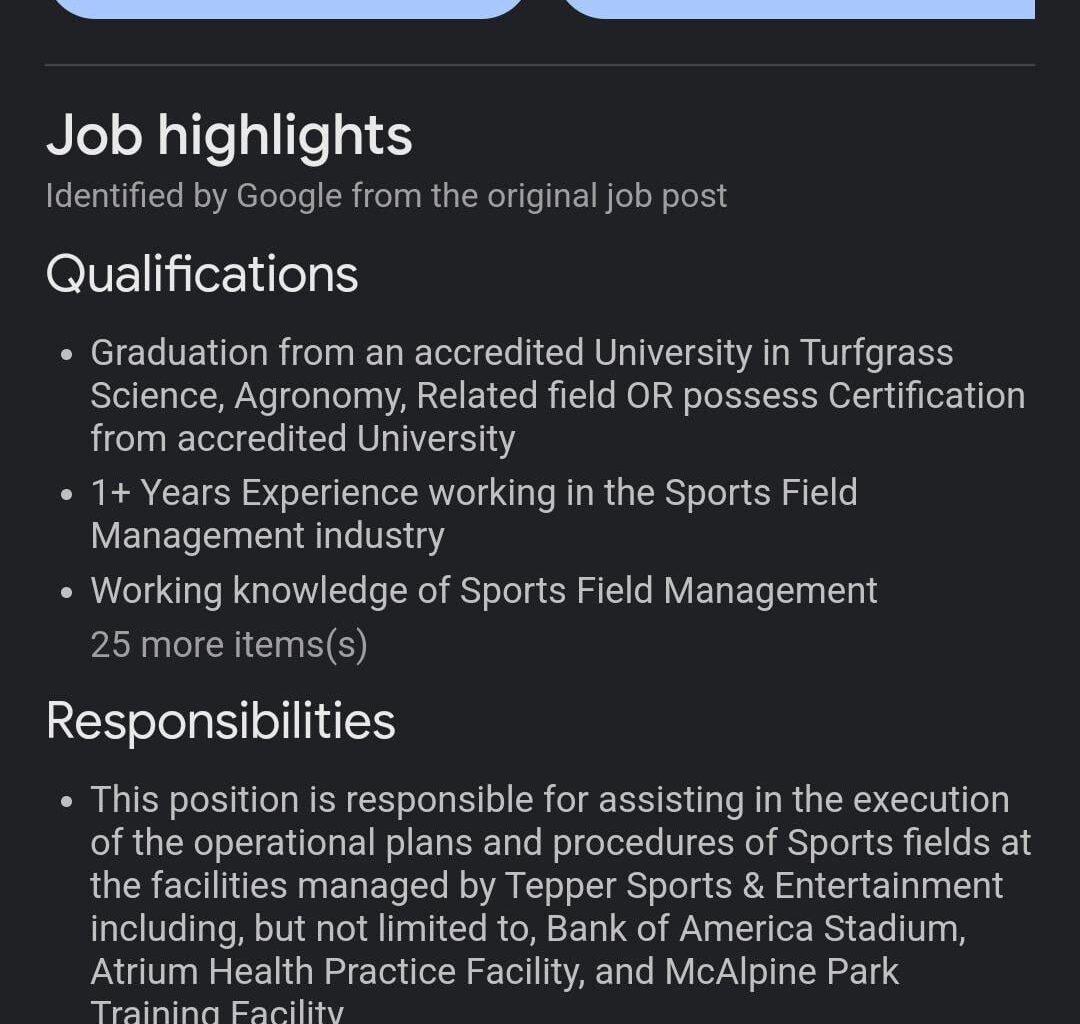
Task: Click the Turfgrass Science qualification bullet
Action: [x=557, y=394]
